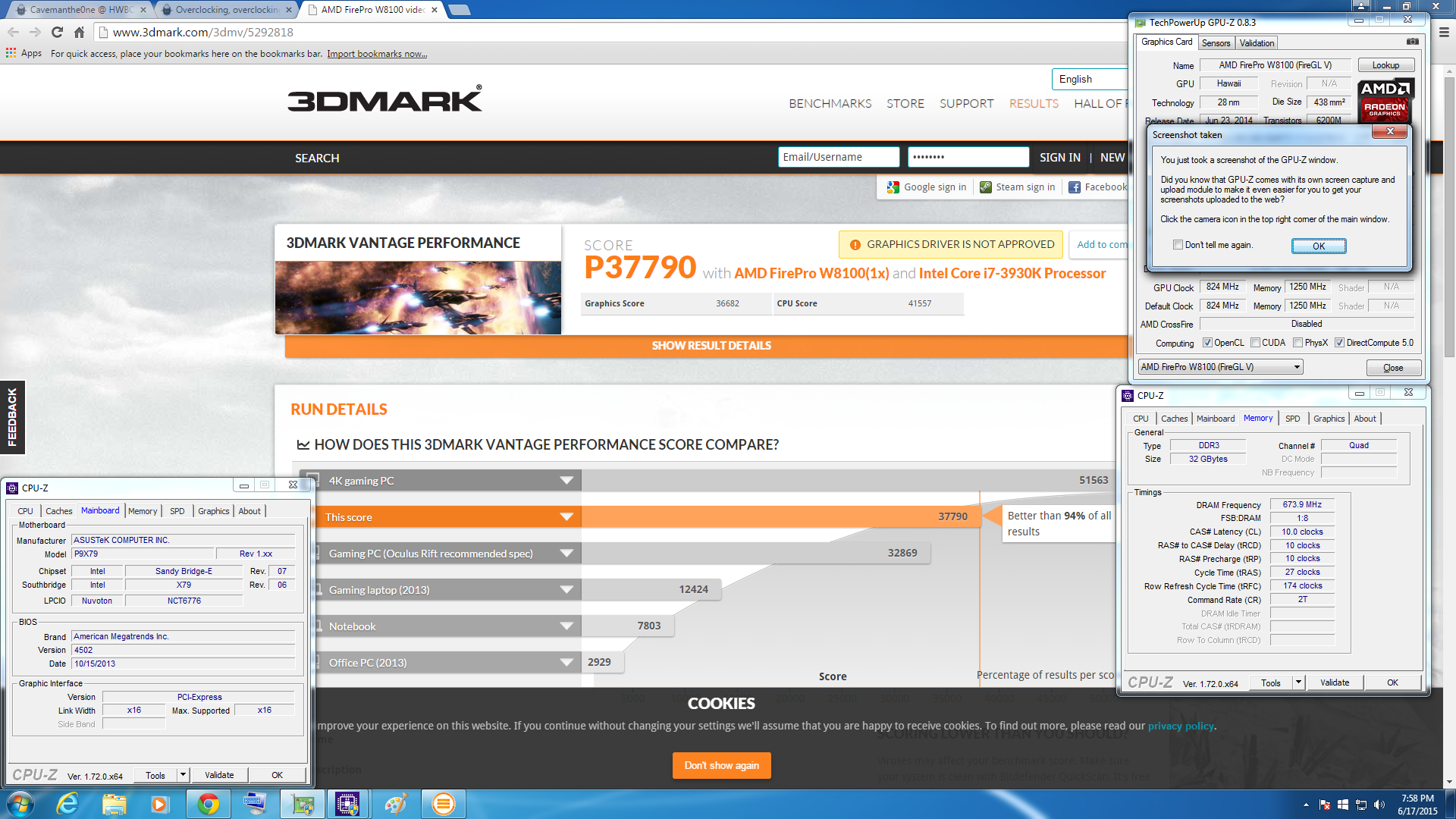Click the Steam sign in icon

(986, 187)
